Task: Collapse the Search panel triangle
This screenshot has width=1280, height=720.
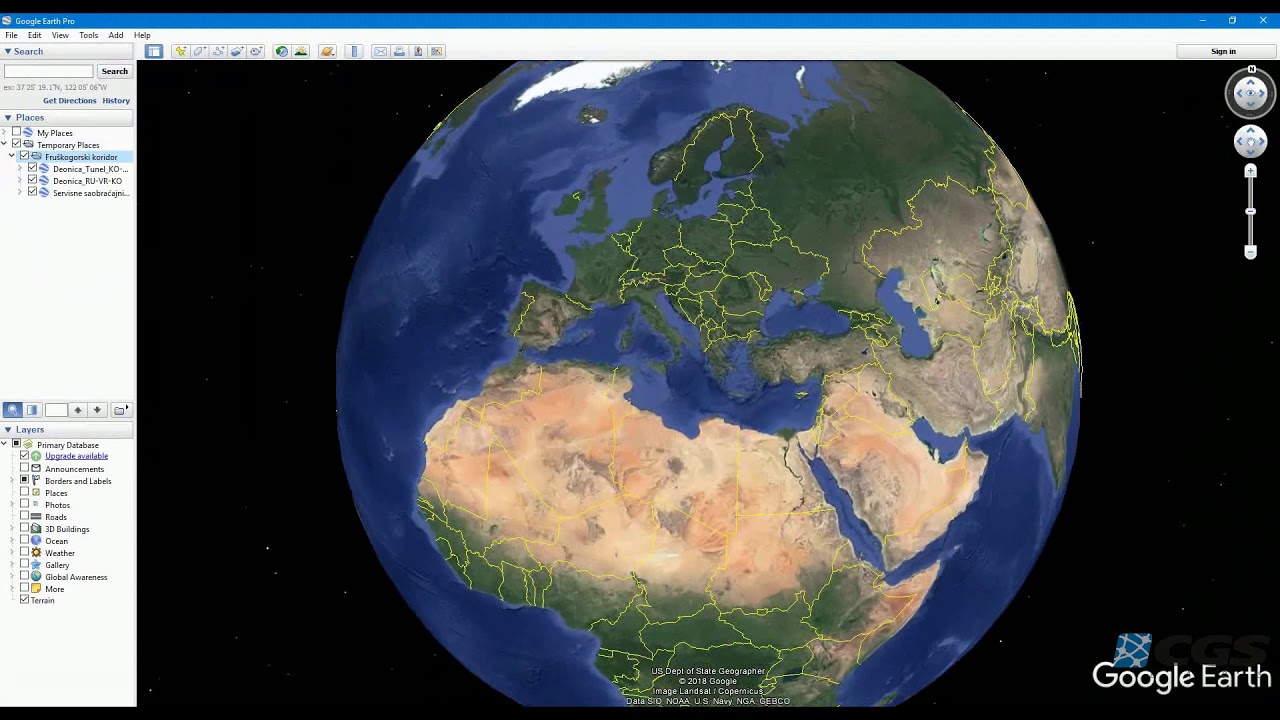Action: click(x=7, y=51)
